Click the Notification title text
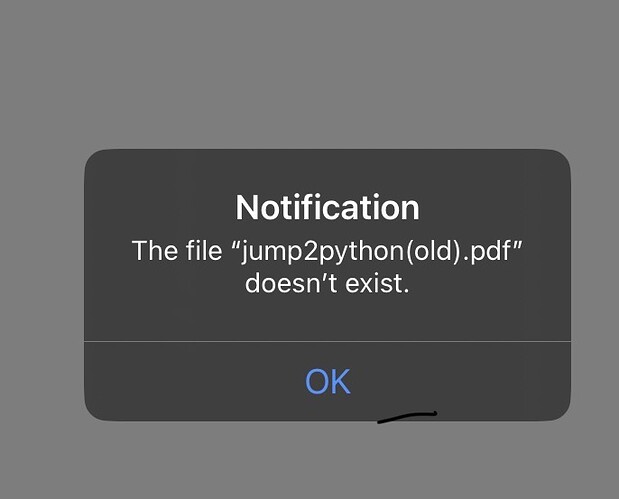This screenshot has height=499, width=619. click(x=327, y=207)
